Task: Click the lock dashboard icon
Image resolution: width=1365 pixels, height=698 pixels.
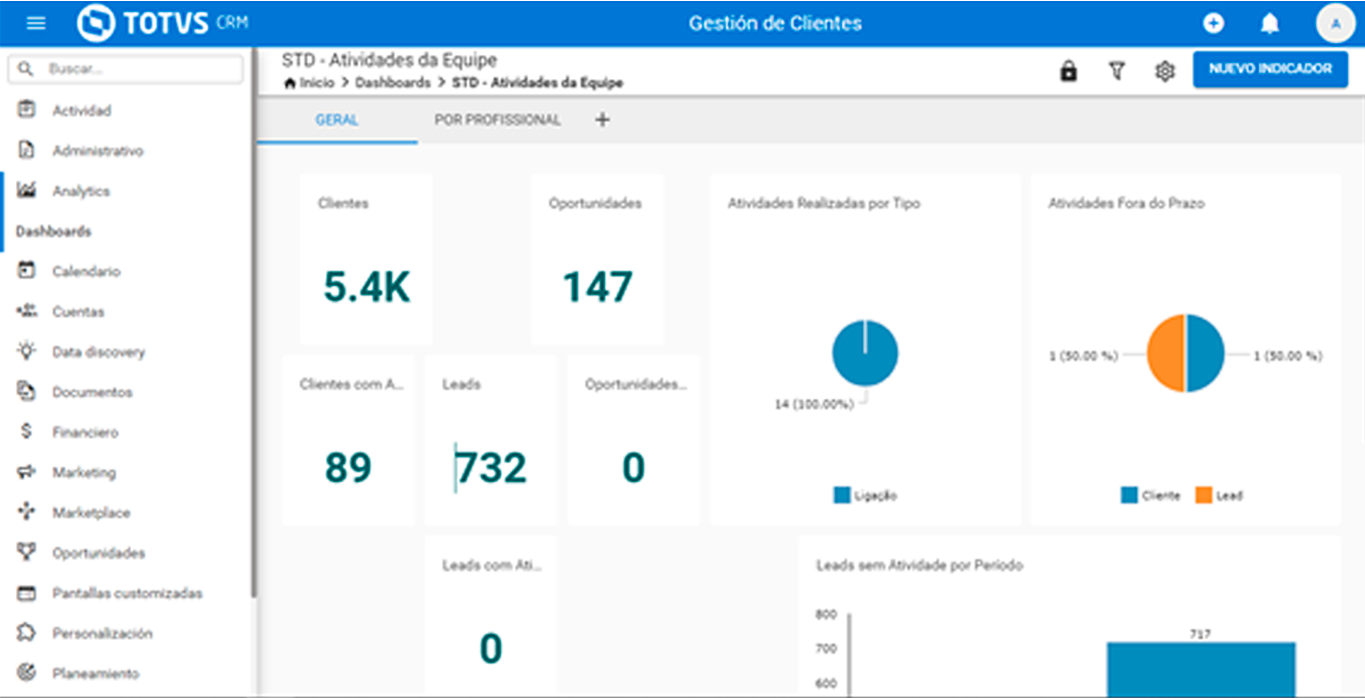Action: click(1068, 71)
